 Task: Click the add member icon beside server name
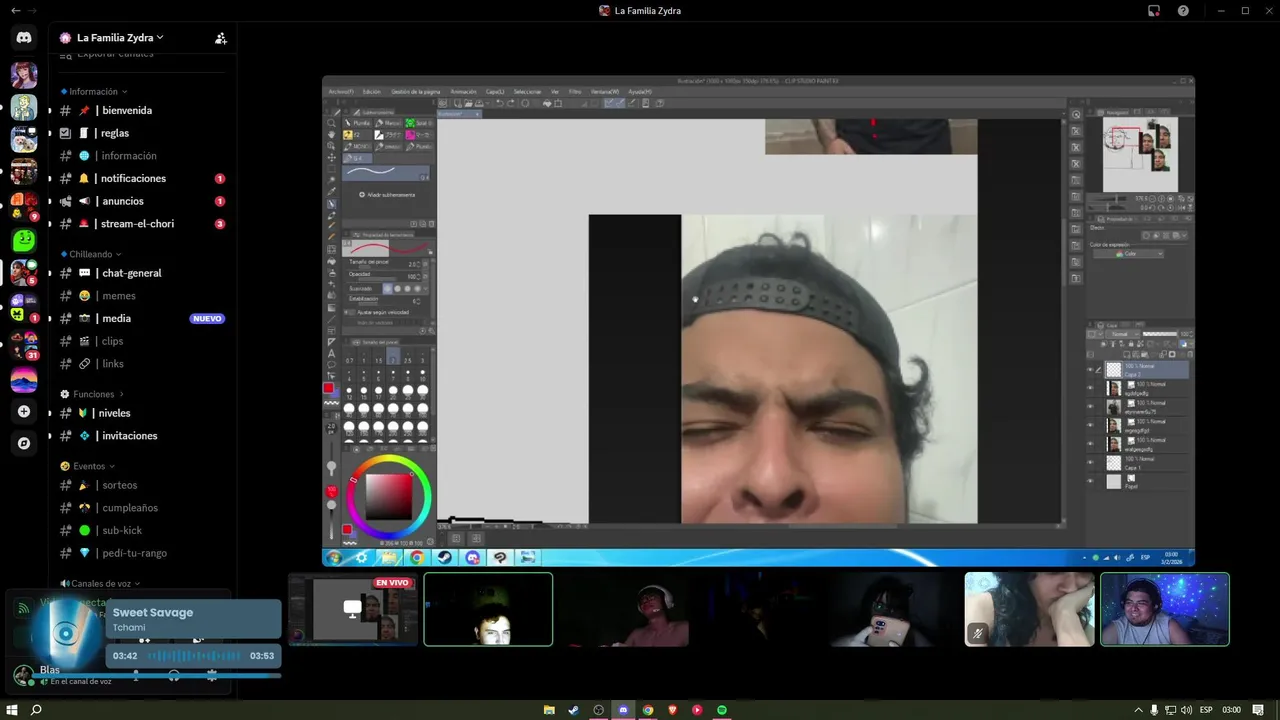point(221,38)
